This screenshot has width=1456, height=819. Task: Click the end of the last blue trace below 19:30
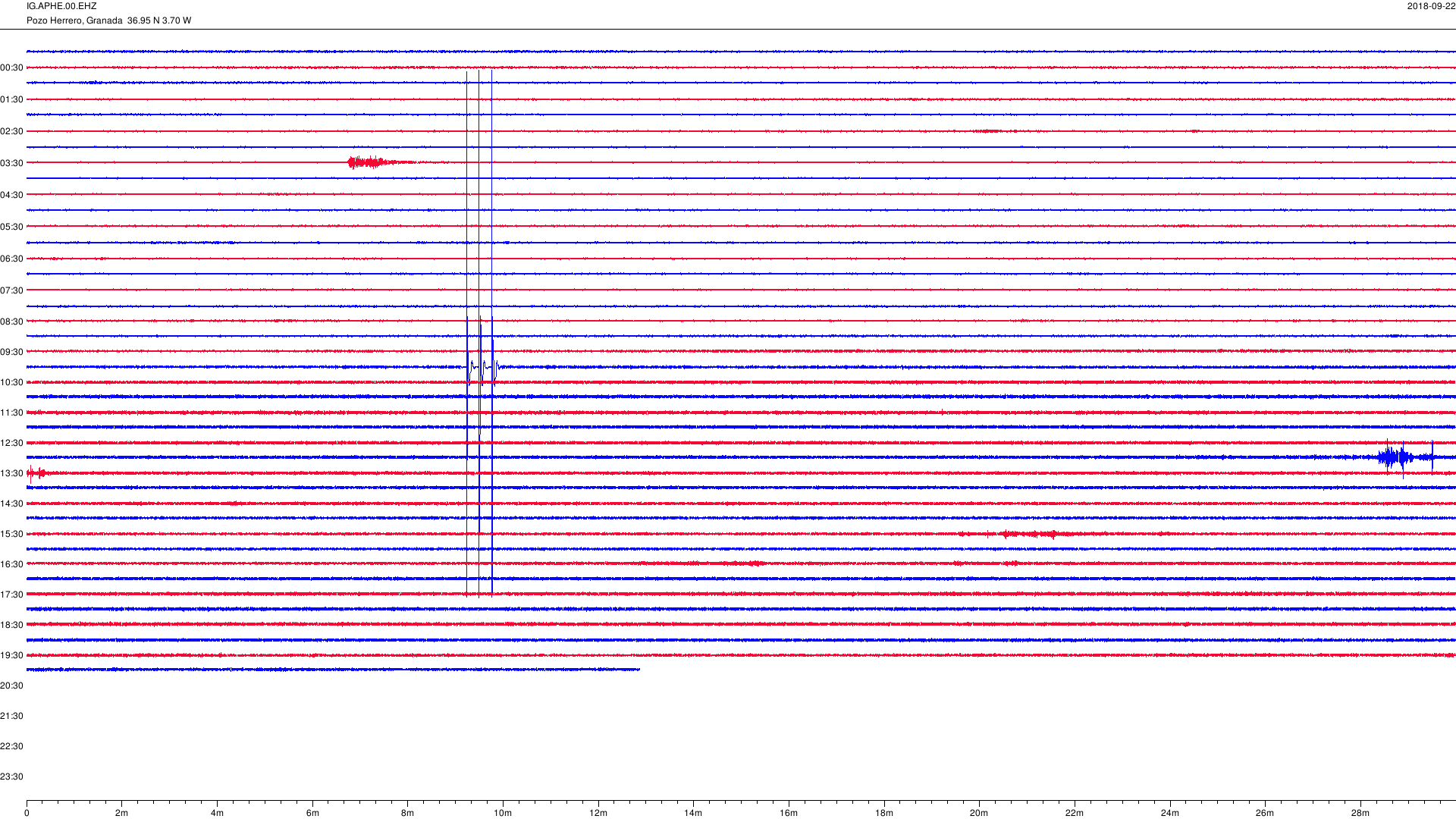click(x=638, y=670)
